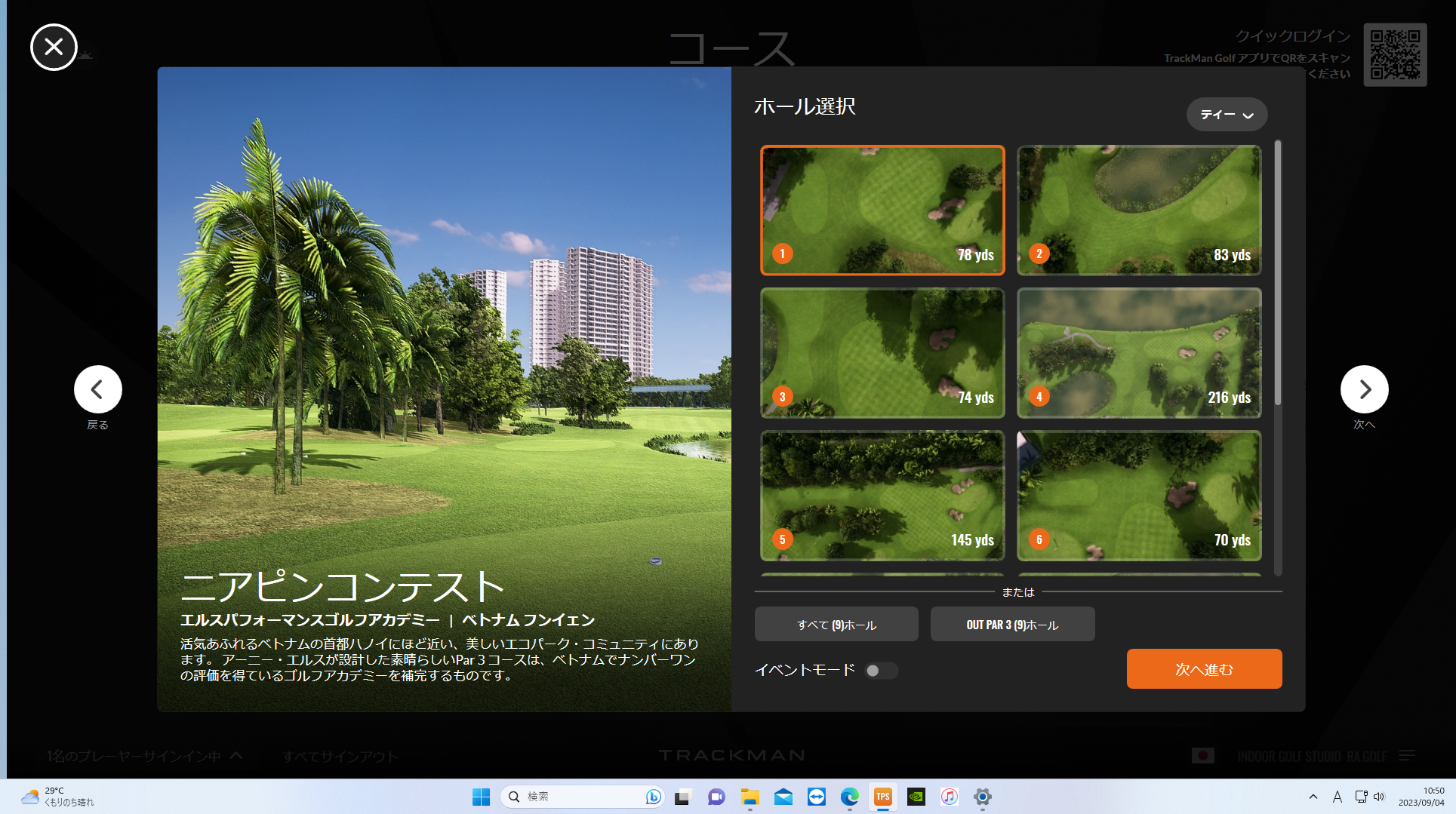Open volume control in system tray
The width and height of the screenshot is (1456, 814).
pyautogui.click(x=1379, y=797)
